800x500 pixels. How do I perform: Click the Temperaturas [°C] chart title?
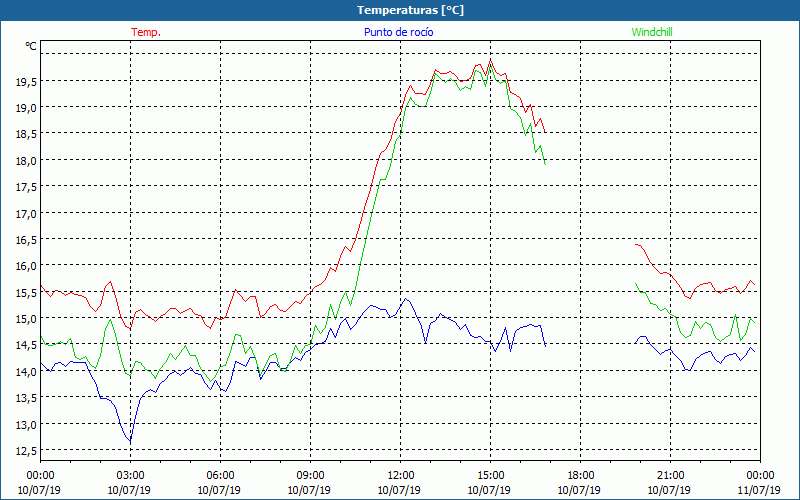click(x=410, y=10)
